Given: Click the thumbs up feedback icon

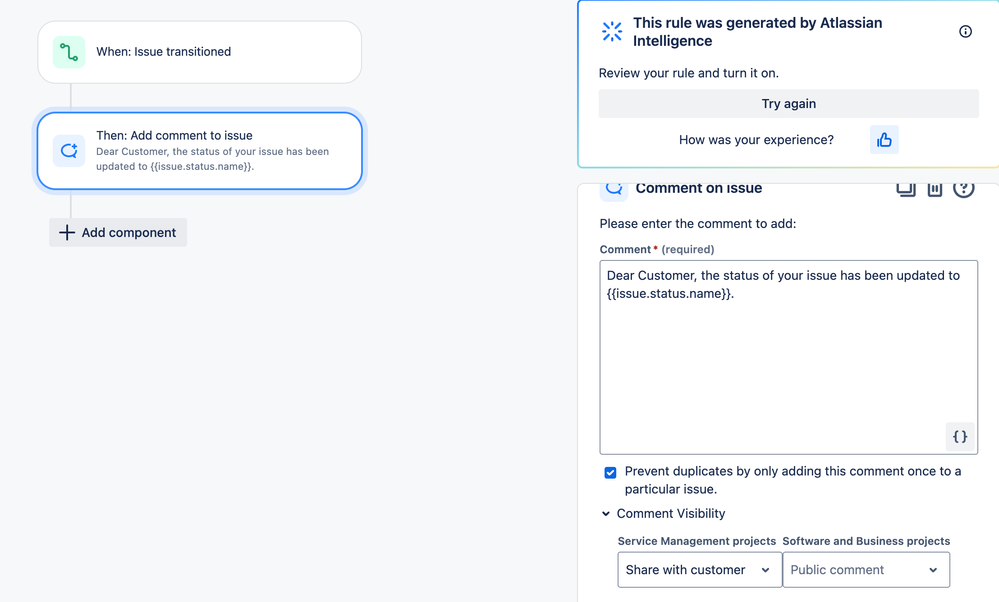Looking at the screenshot, I should click(884, 140).
